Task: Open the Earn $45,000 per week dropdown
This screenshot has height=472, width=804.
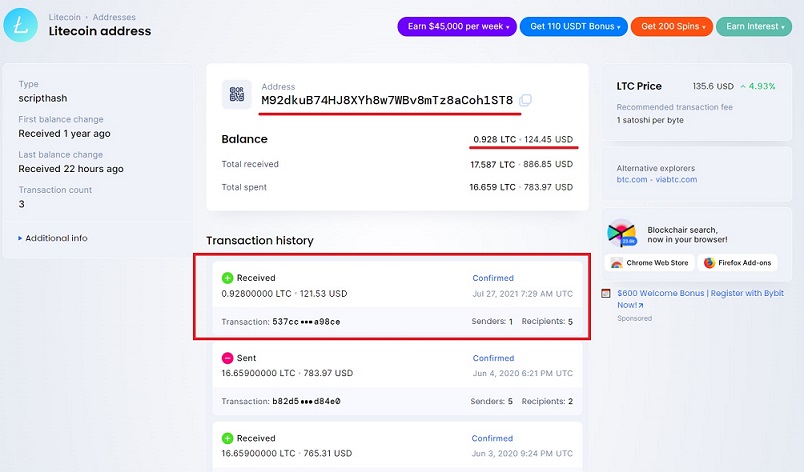Action: [458, 26]
